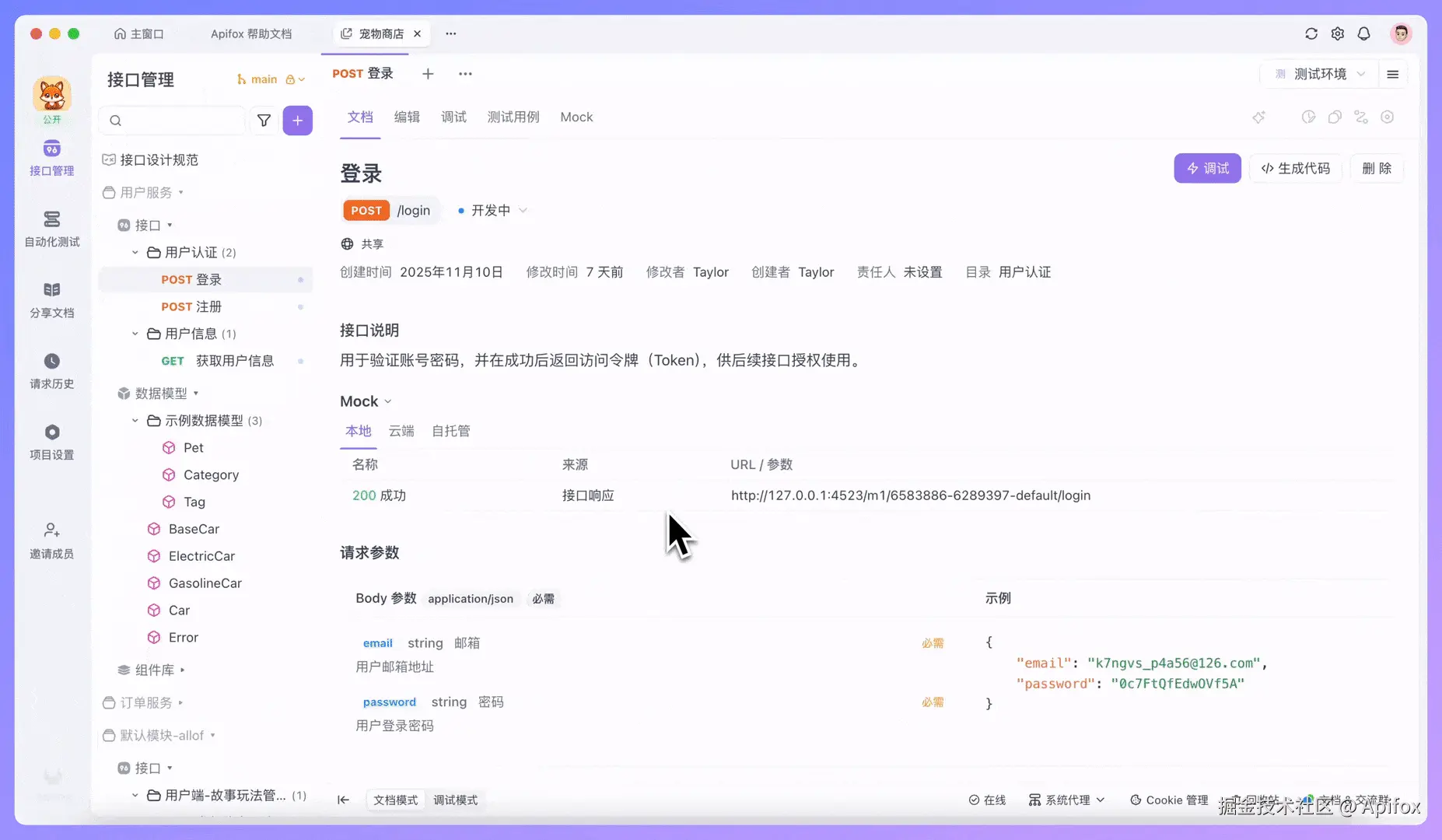Screen dimensions: 1442x840
Task: Collapse the 用户认证 folder in the tree
Action: [x=134, y=252]
